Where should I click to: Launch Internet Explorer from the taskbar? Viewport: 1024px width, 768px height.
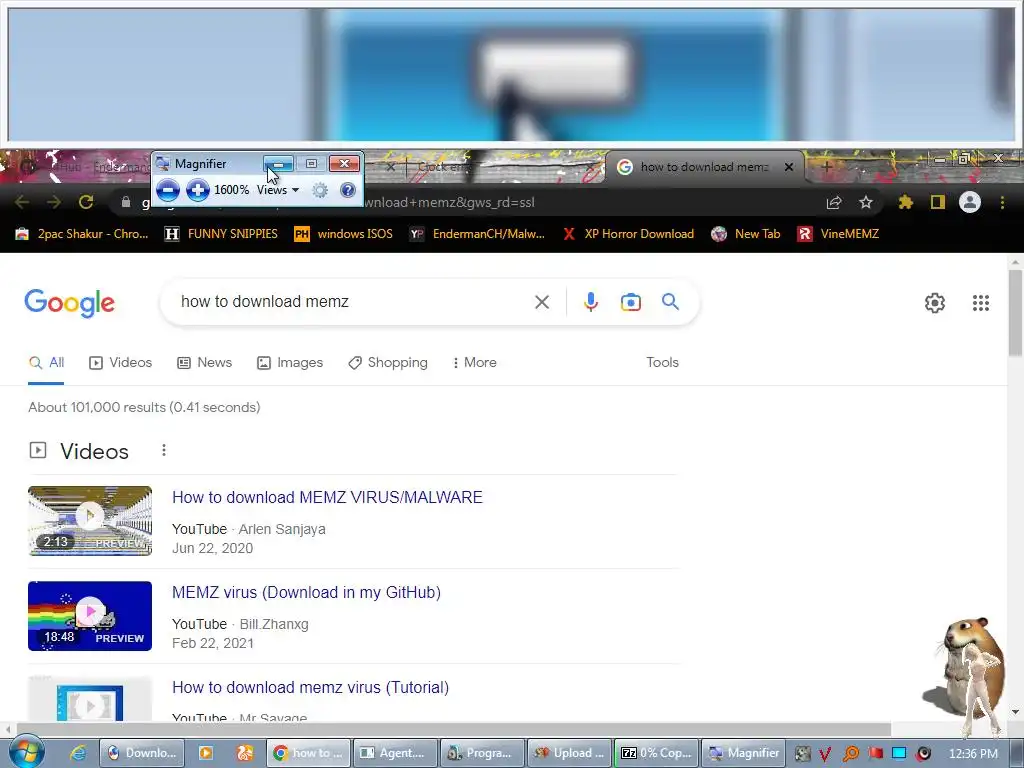point(78,753)
